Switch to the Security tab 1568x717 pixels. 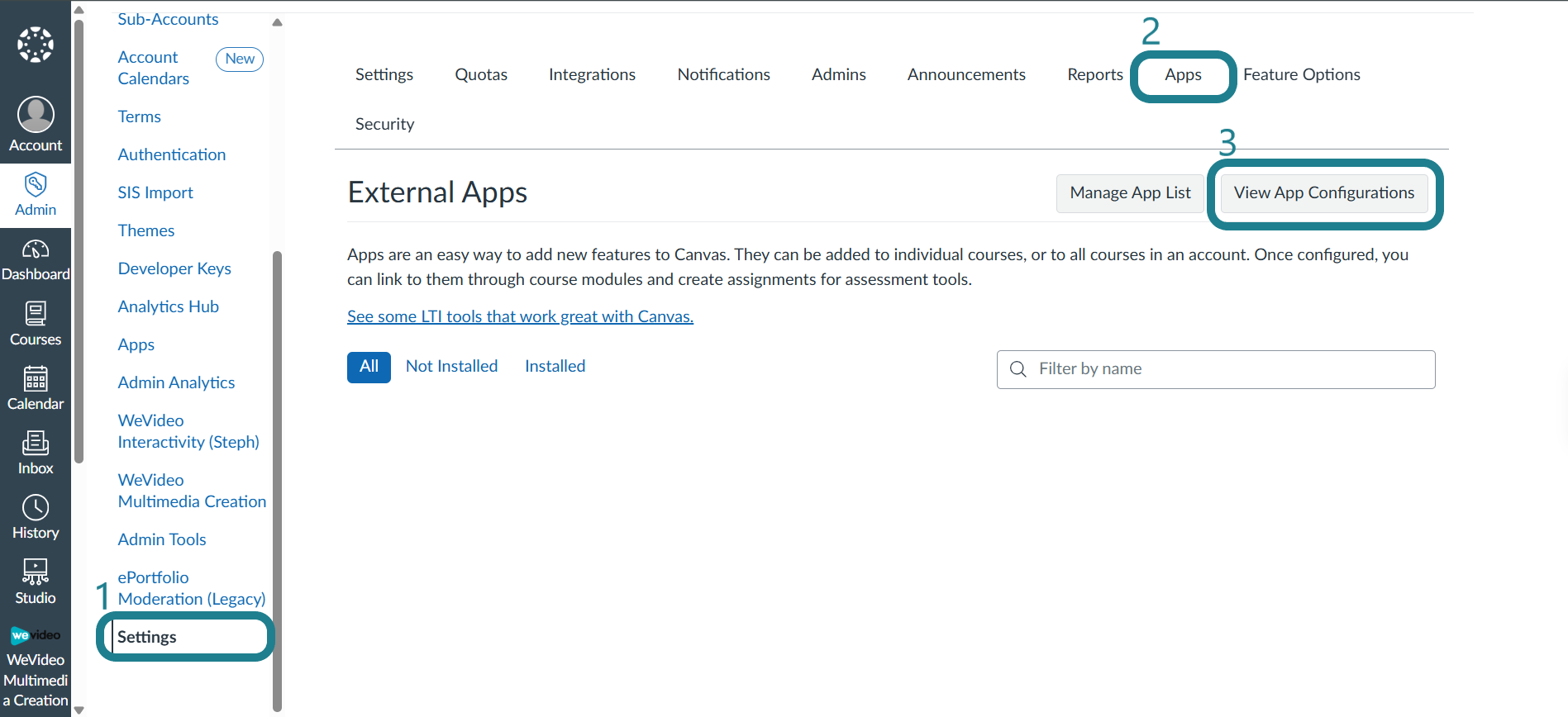tap(384, 124)
